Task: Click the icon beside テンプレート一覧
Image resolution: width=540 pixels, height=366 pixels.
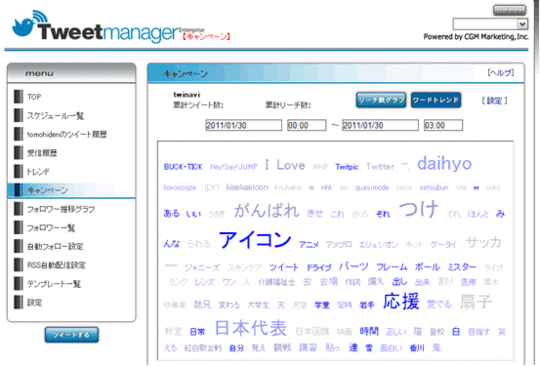Action: (19, 284)
